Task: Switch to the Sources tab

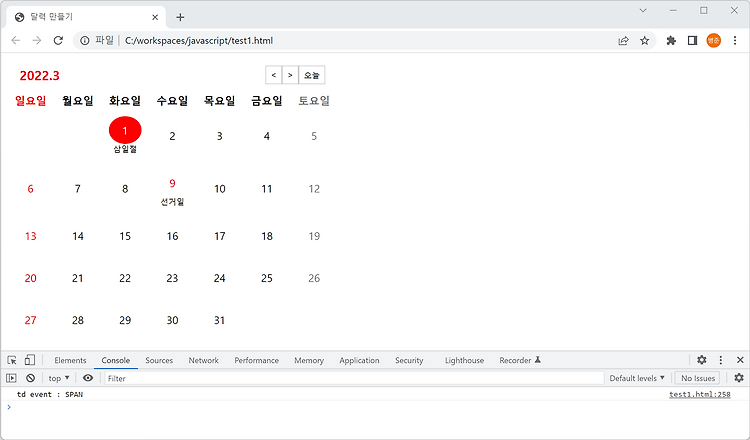Action: (159, 361)
